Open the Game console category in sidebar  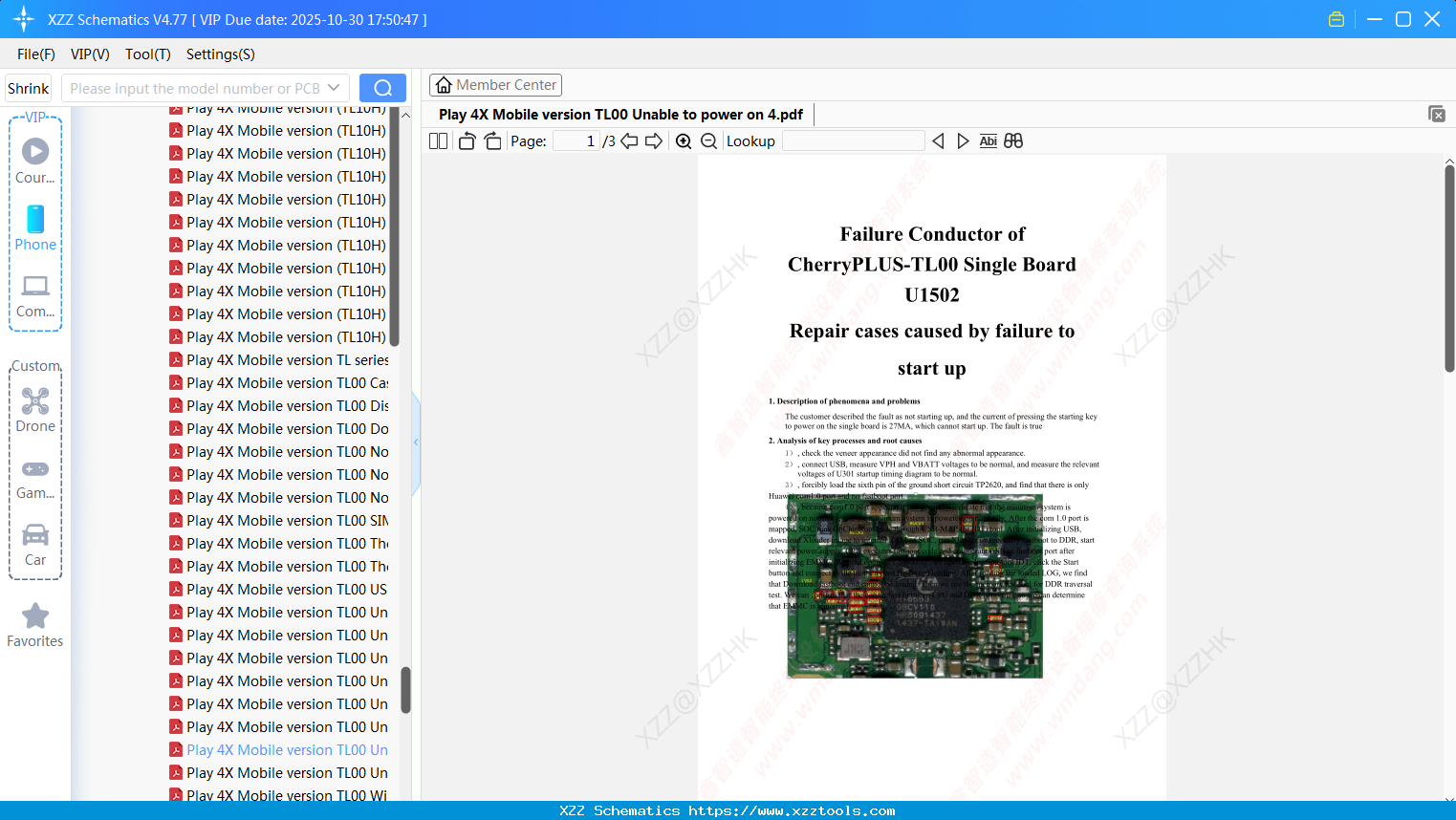click(x=35, y=478)
